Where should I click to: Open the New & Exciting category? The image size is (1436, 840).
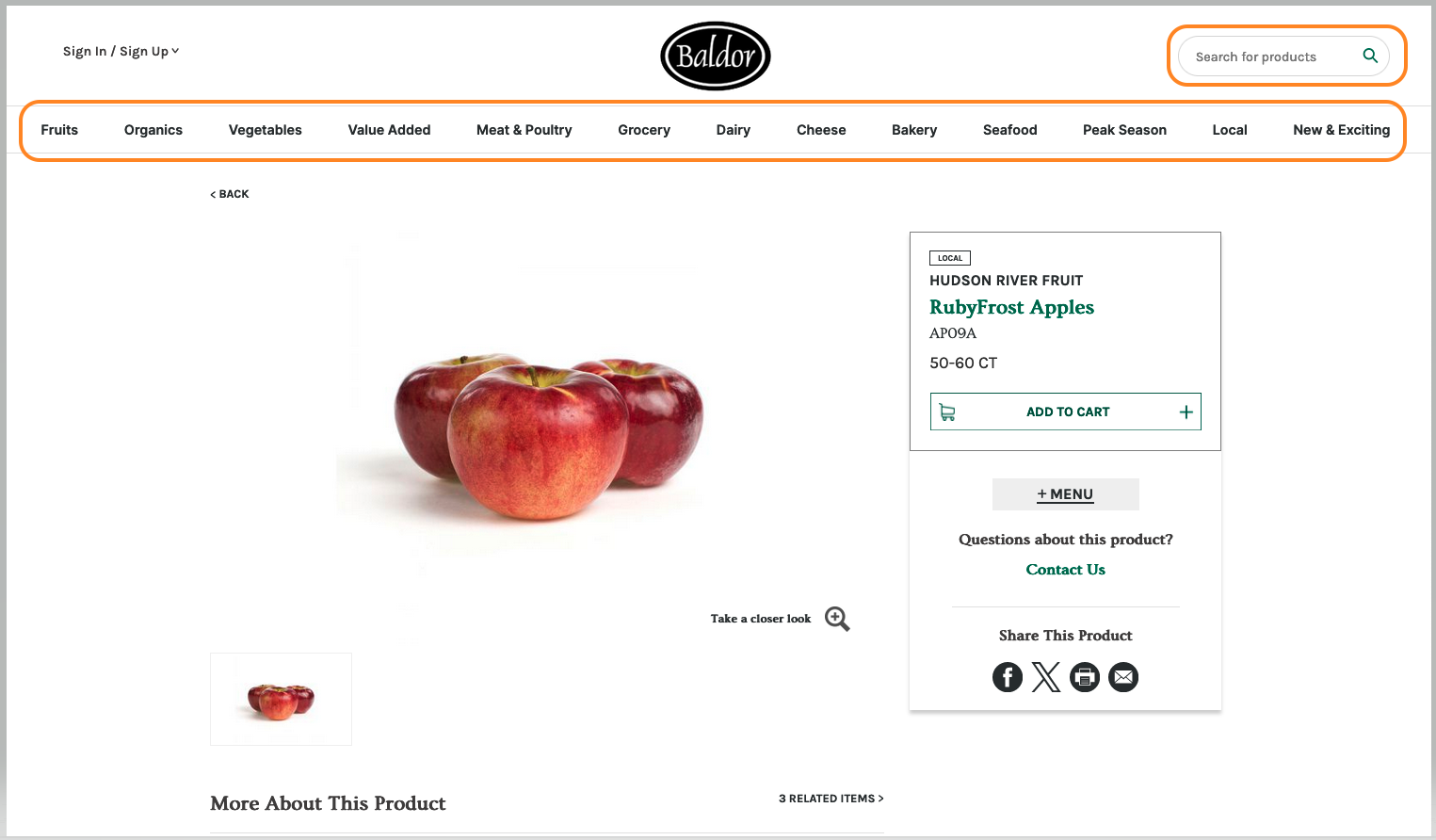tap(1341, 130)
